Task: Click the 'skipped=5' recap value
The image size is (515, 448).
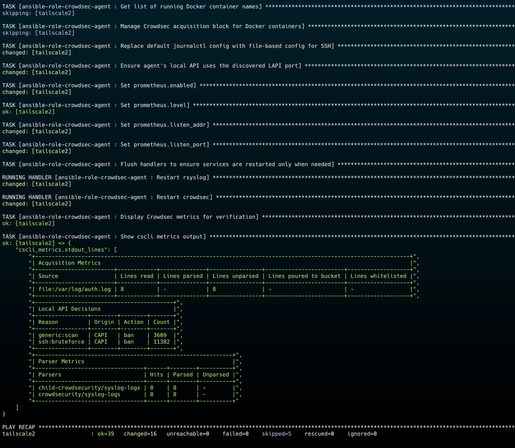Action: pos(276,434)
